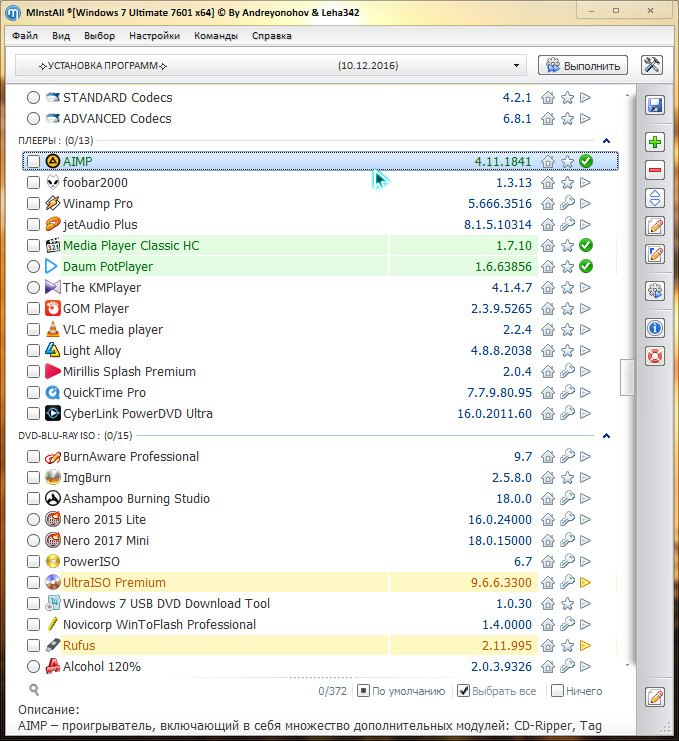679x741 pixels.
Task: Click the blue info icon in sidebar
Action: [655, 328]
